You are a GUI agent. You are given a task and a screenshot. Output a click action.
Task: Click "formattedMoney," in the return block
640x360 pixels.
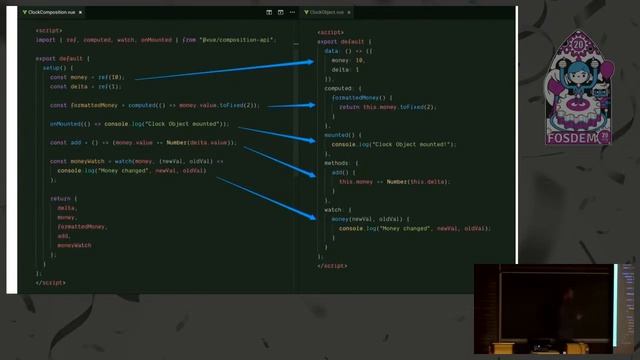[x=82, y=227]
